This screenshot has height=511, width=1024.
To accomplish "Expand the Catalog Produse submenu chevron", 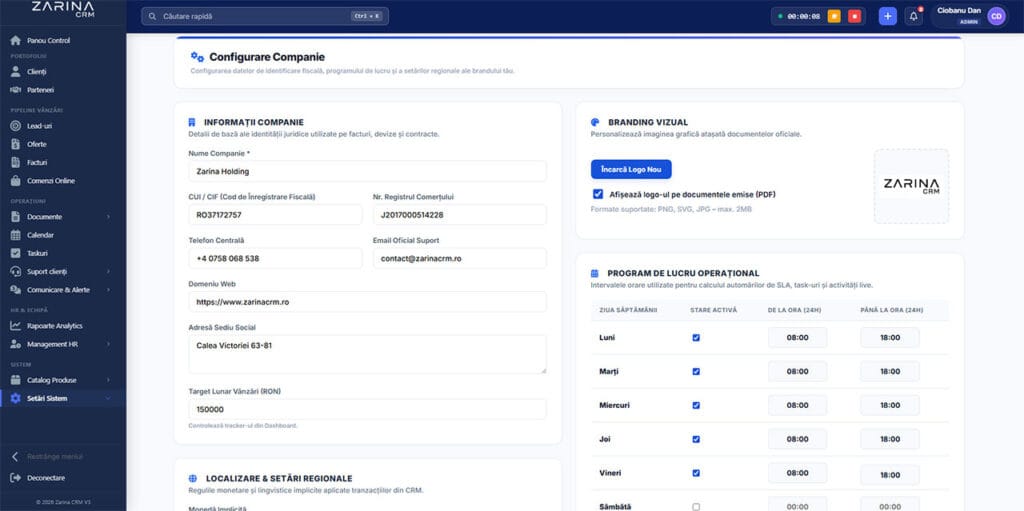I will (x=108, y=380).
